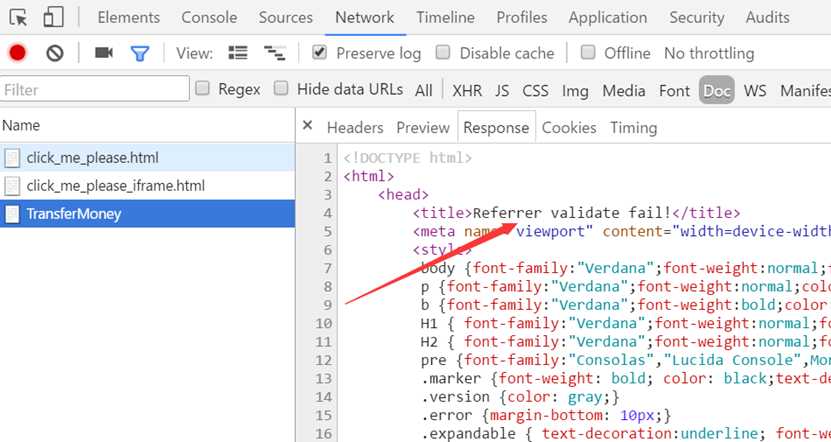Toggle the device toolbar icon
Screen dimensions: 831x442
(x=54, y=17)
